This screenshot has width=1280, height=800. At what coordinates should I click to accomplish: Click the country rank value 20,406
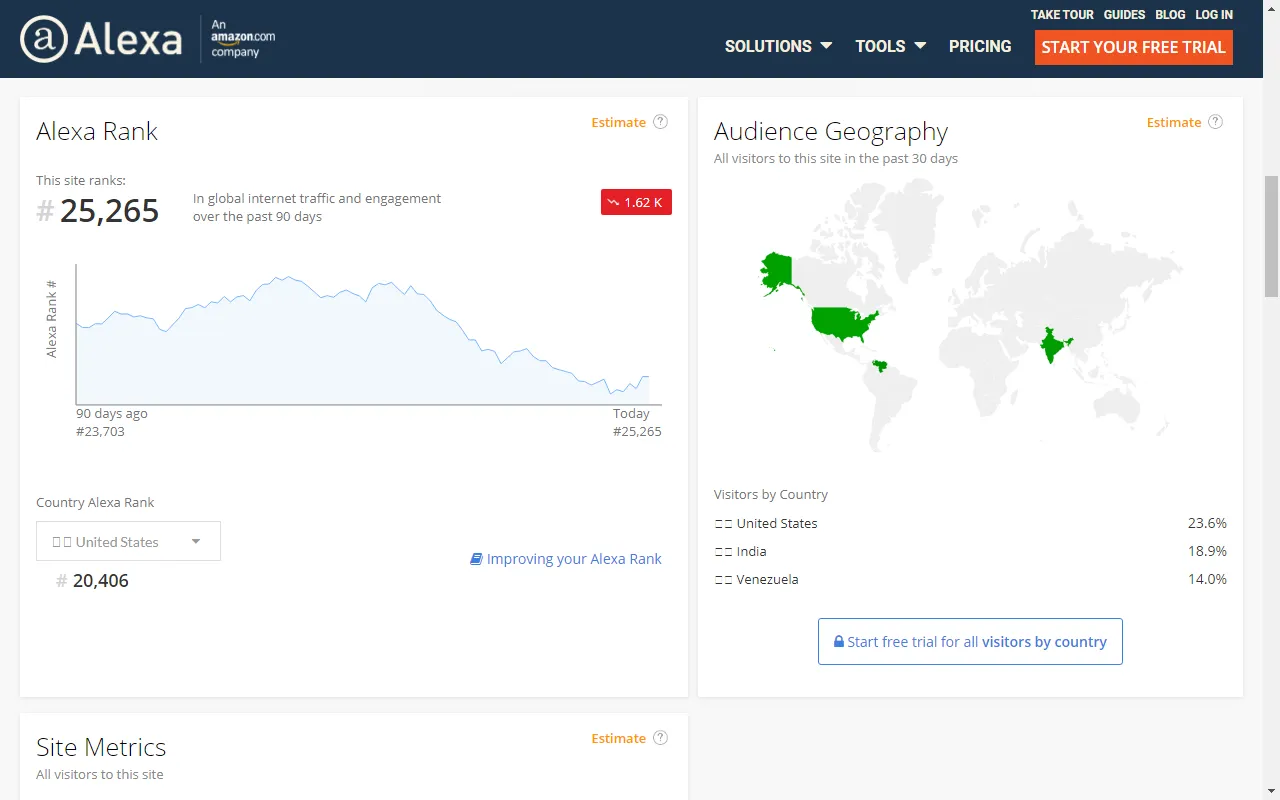tap(100, 580)
